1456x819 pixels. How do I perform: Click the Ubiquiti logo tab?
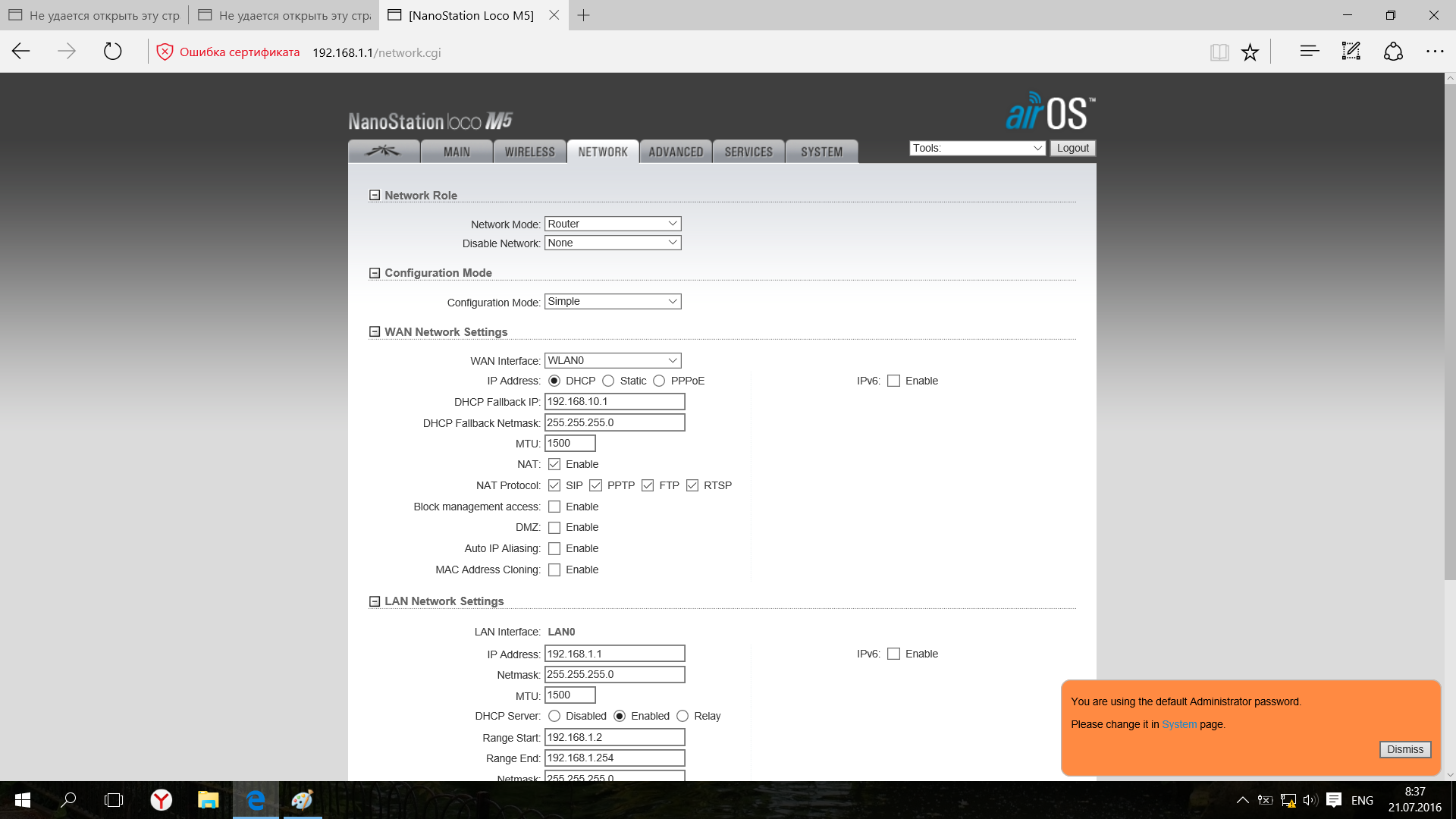coord(384,151)
